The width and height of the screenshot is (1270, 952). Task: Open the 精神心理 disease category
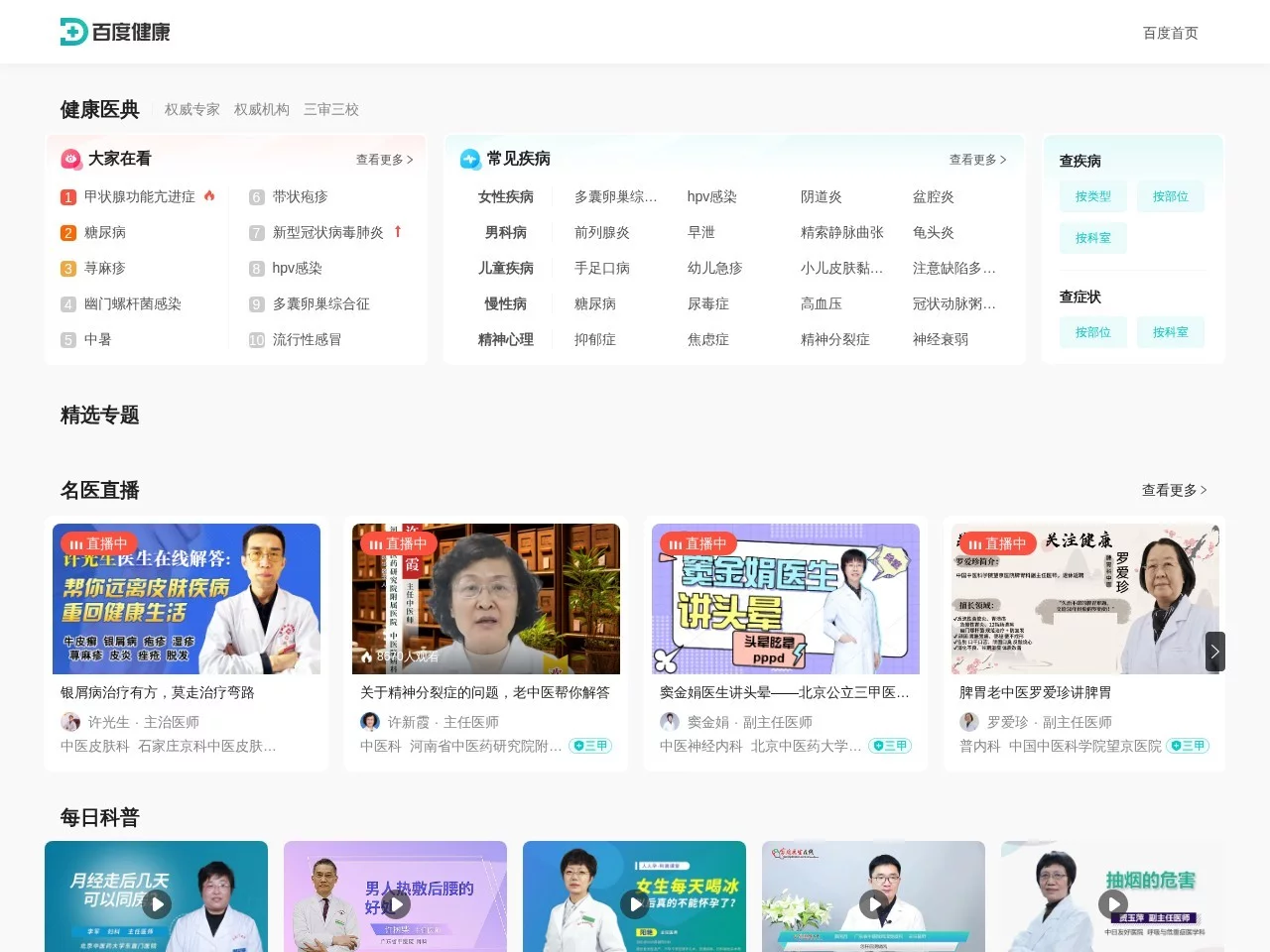(x=505, y=339)
